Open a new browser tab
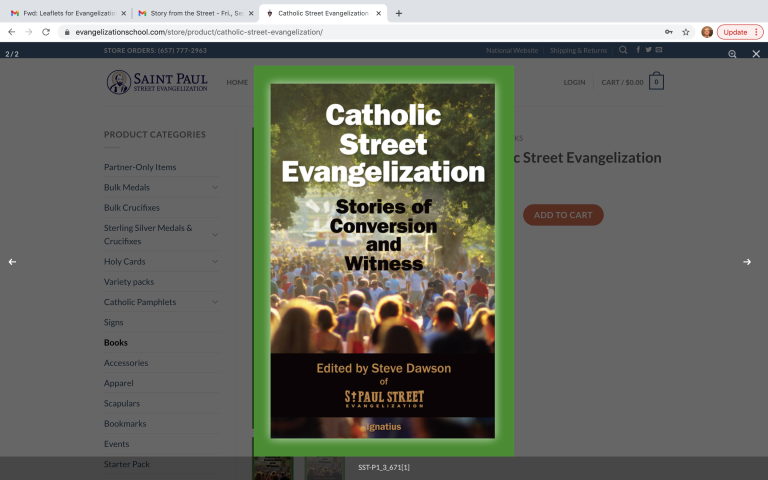Viewport: 768px width, 480px height. pos(399,13)
